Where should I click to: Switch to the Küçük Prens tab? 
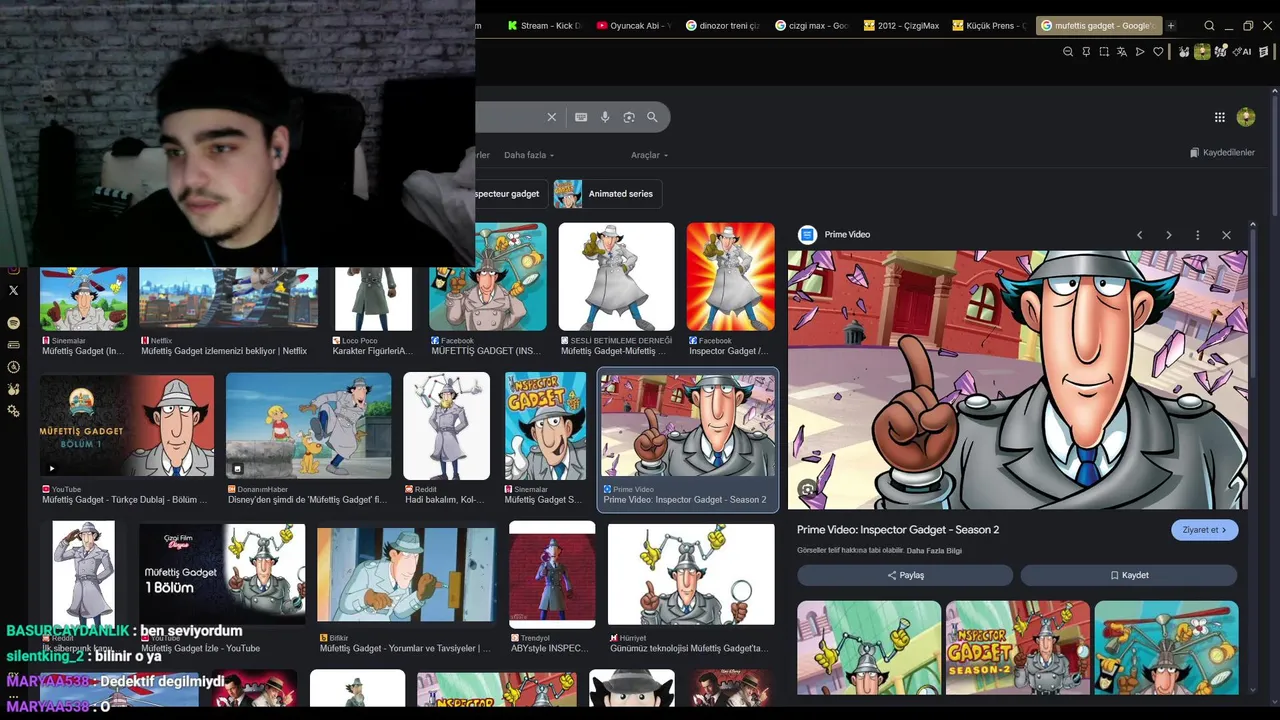[x=990, y=26]
